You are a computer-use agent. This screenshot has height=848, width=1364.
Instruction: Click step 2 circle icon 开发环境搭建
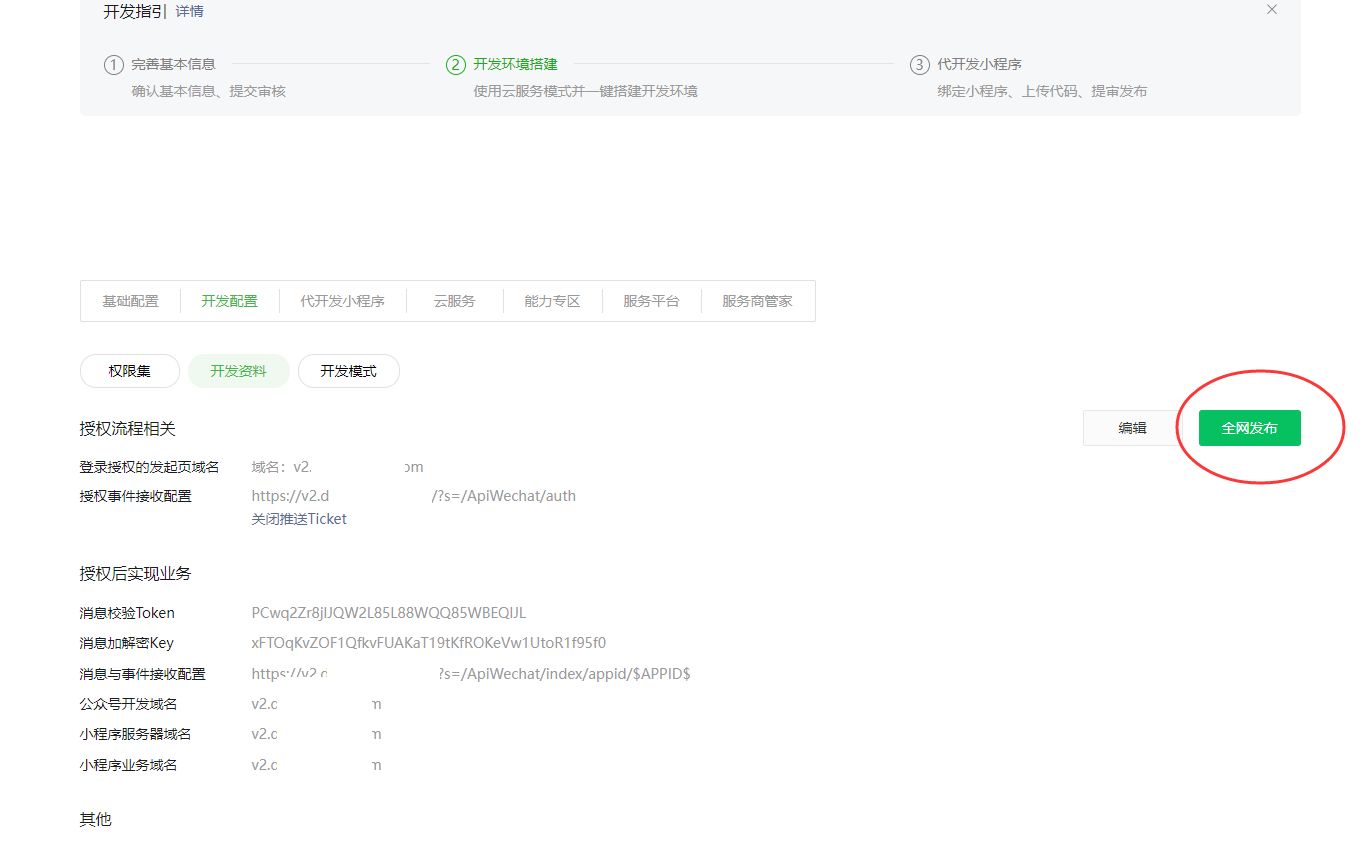pyautogui.click(x=456, y=65)
